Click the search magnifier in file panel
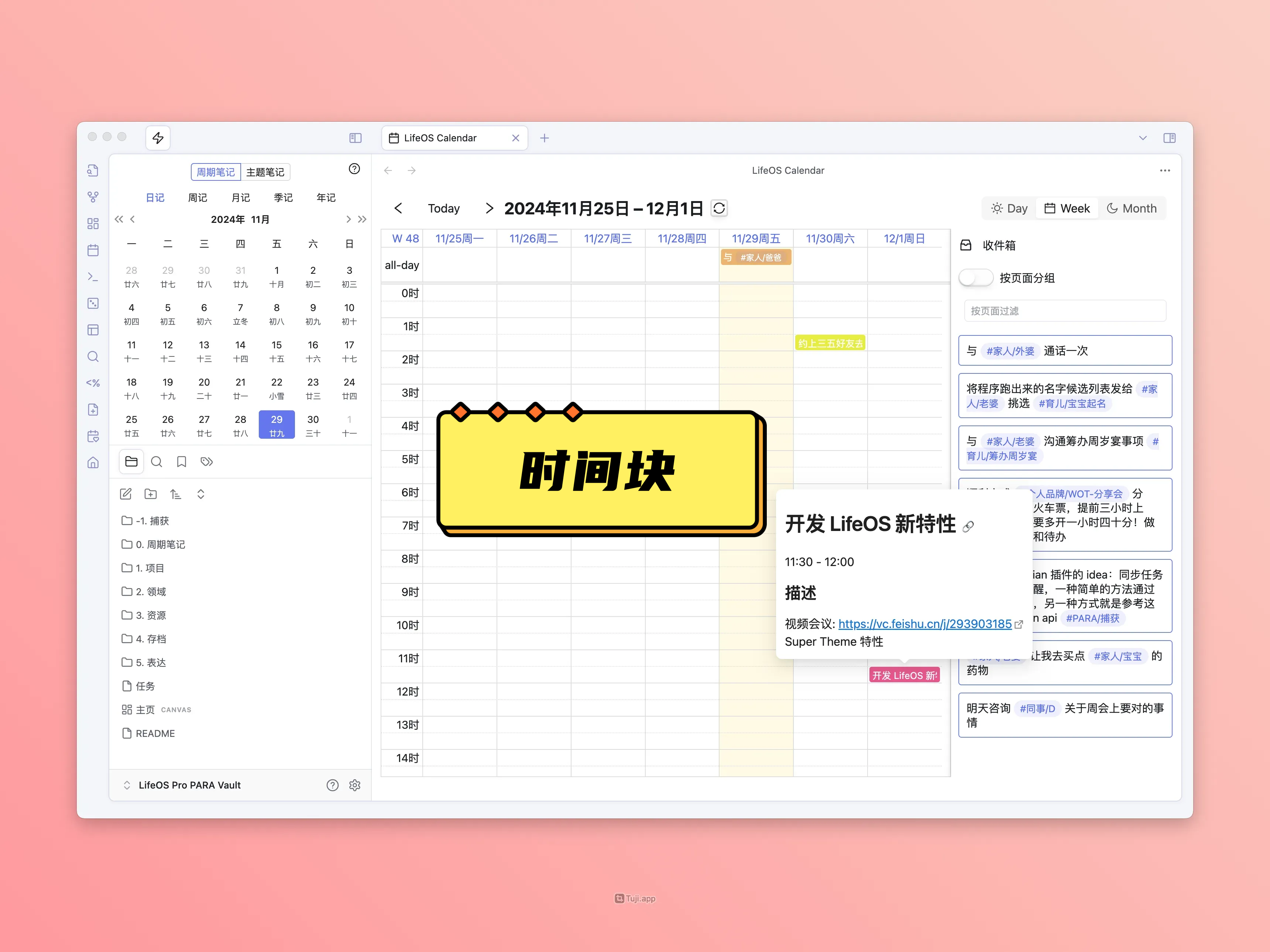The height and width of the screenshot is (952, 1270). (x=156, y=462)
